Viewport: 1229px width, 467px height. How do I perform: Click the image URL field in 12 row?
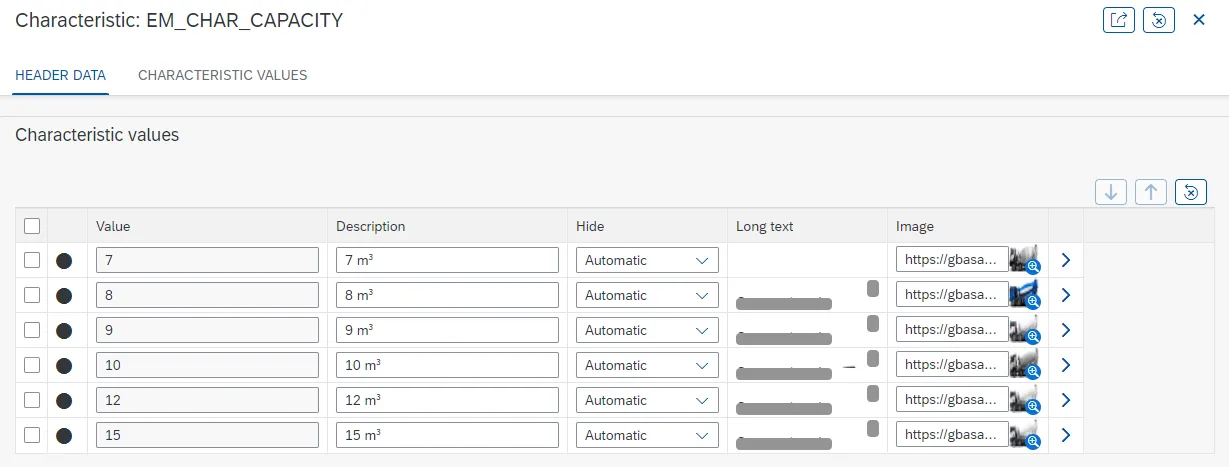pos(951,400)
